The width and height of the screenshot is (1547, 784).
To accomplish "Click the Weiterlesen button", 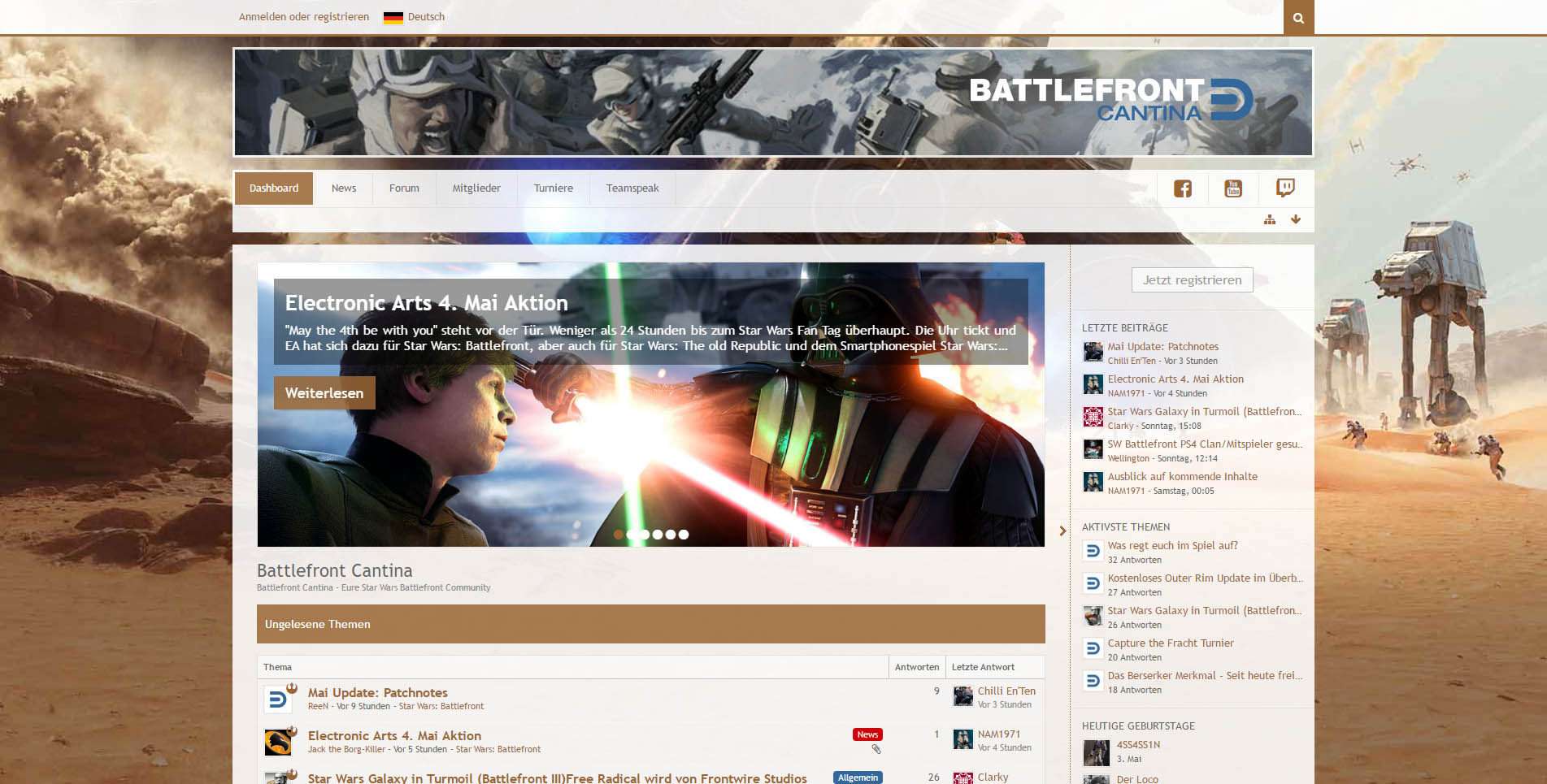I will coord(324,393).
